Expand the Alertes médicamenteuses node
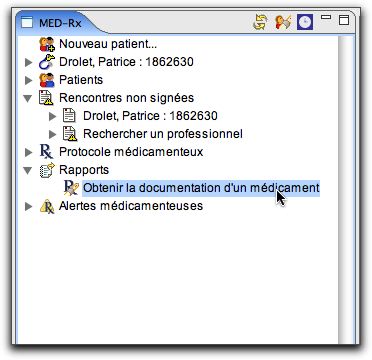This screenshot has height=360, width=372. tap(29, 206)
